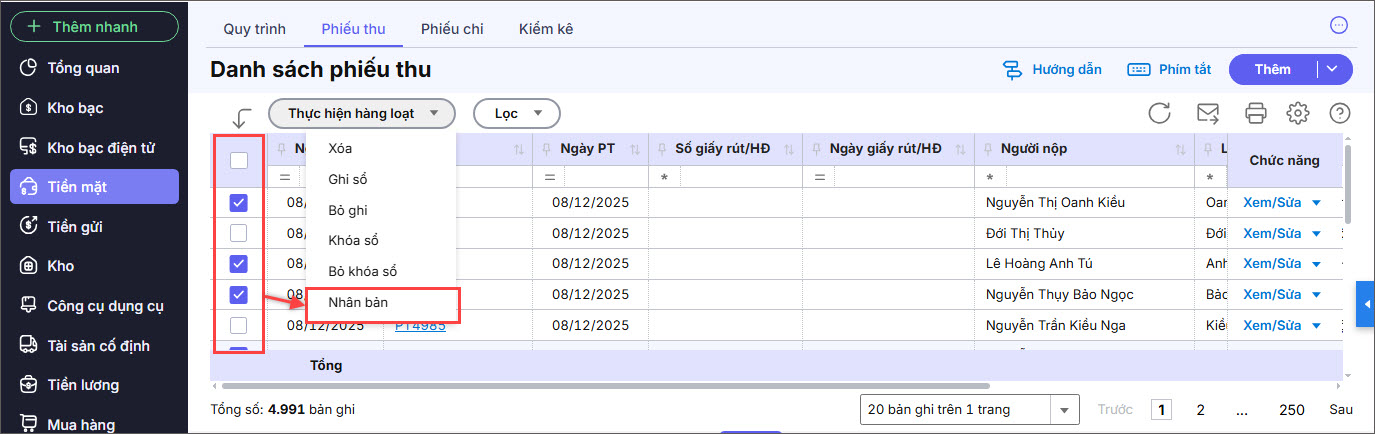
Task: Open the more options ellipsis icon
Action: pos(1338,25)
